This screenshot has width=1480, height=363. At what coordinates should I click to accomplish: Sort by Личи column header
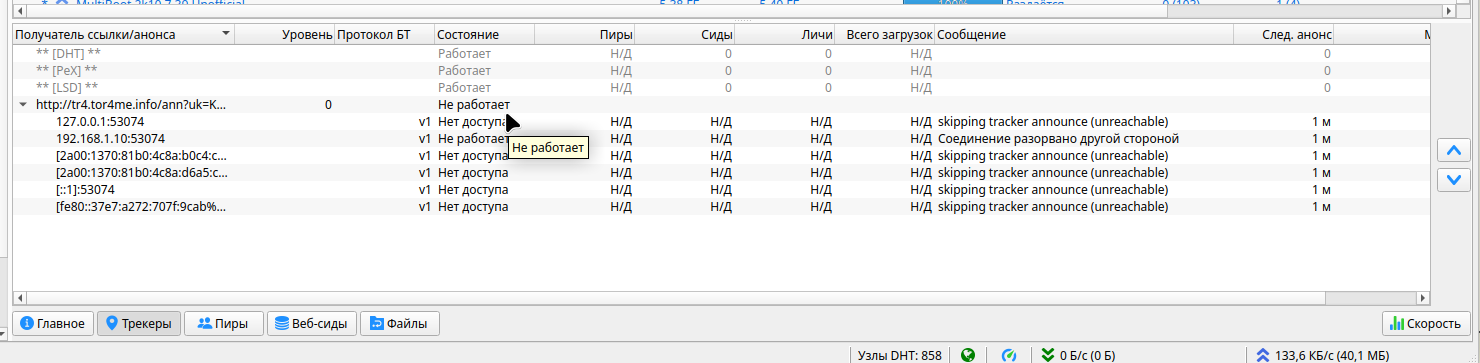coord(785,35)
